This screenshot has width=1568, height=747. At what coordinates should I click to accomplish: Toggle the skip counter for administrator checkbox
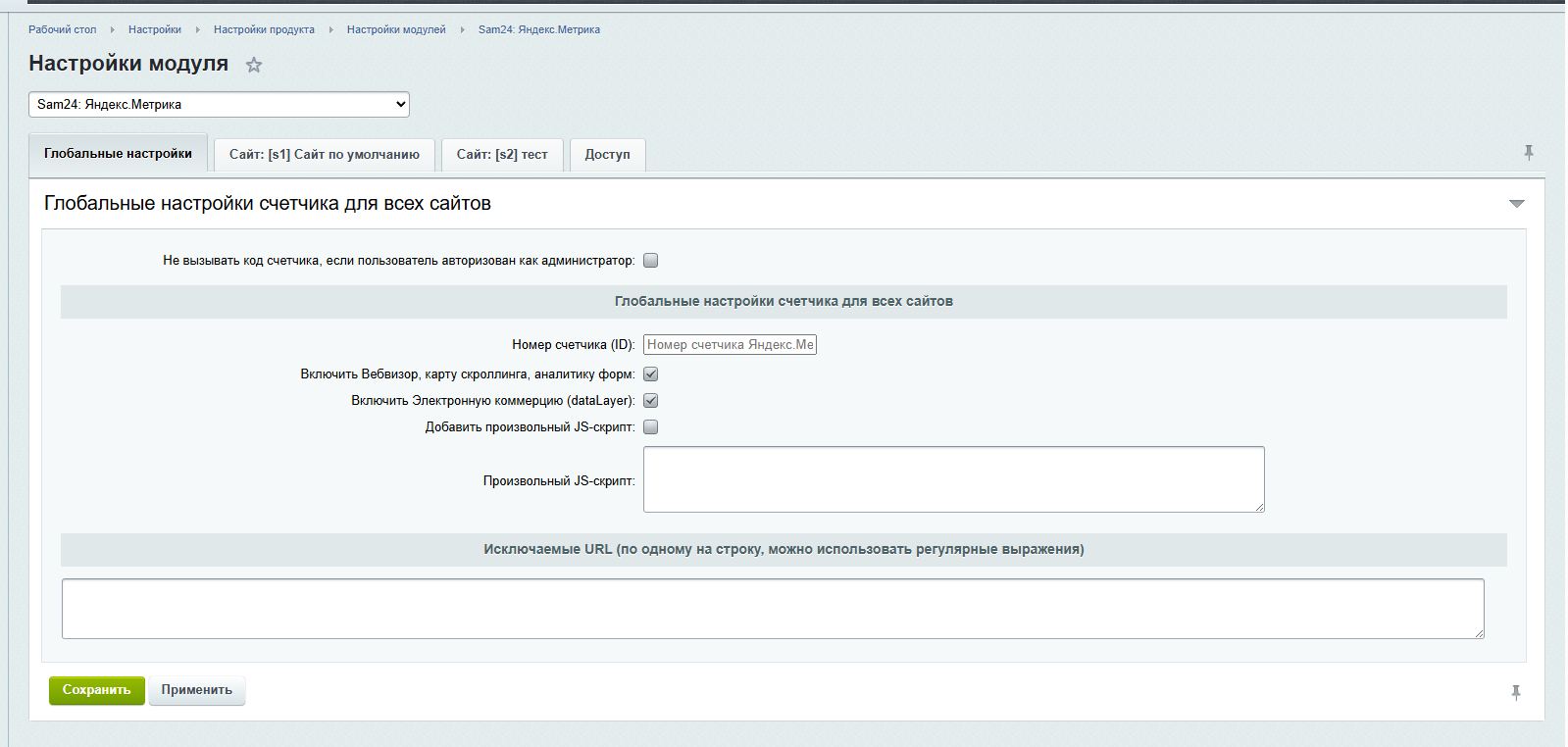[651, 261]
